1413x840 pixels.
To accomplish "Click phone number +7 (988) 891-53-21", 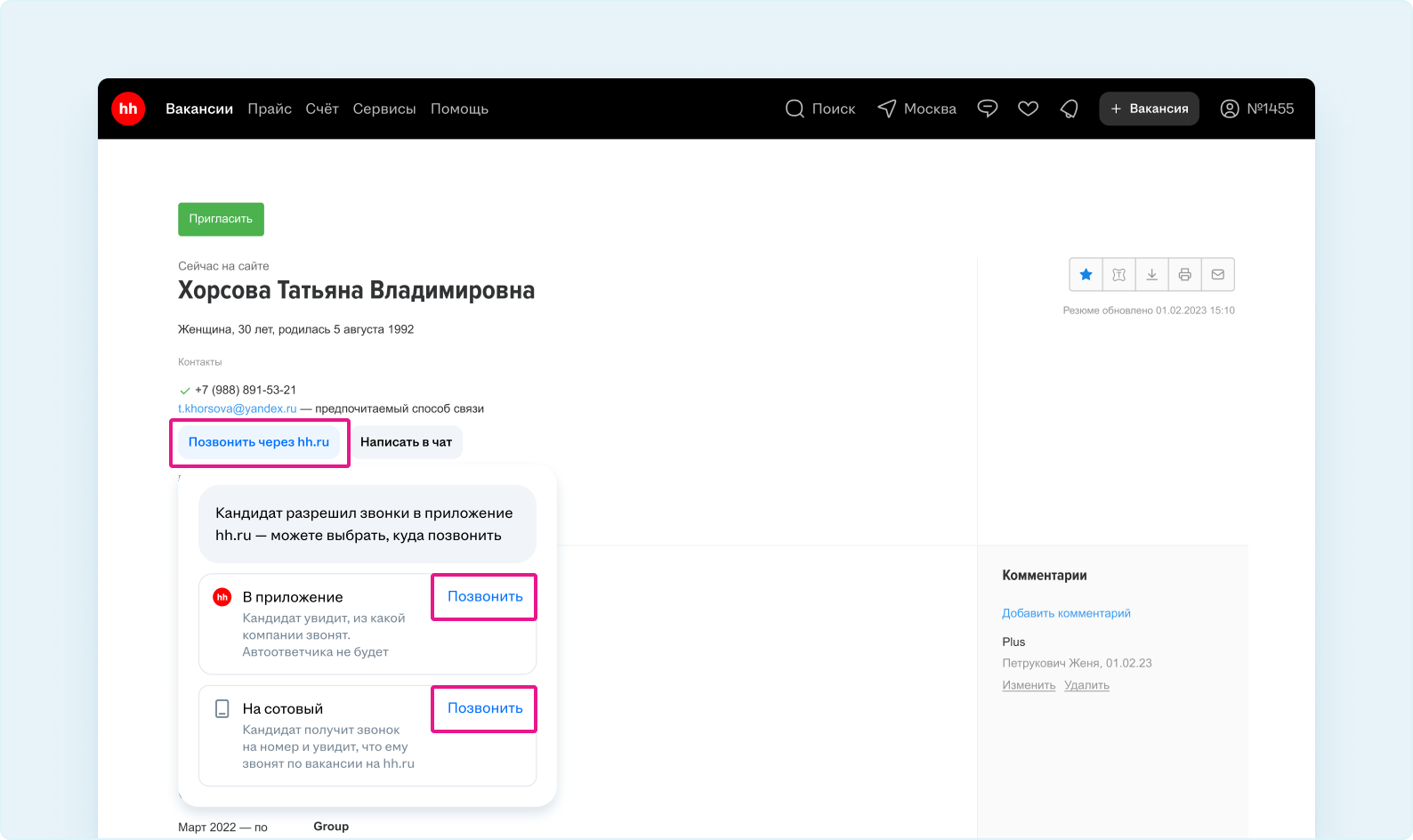I will (246, 390).
